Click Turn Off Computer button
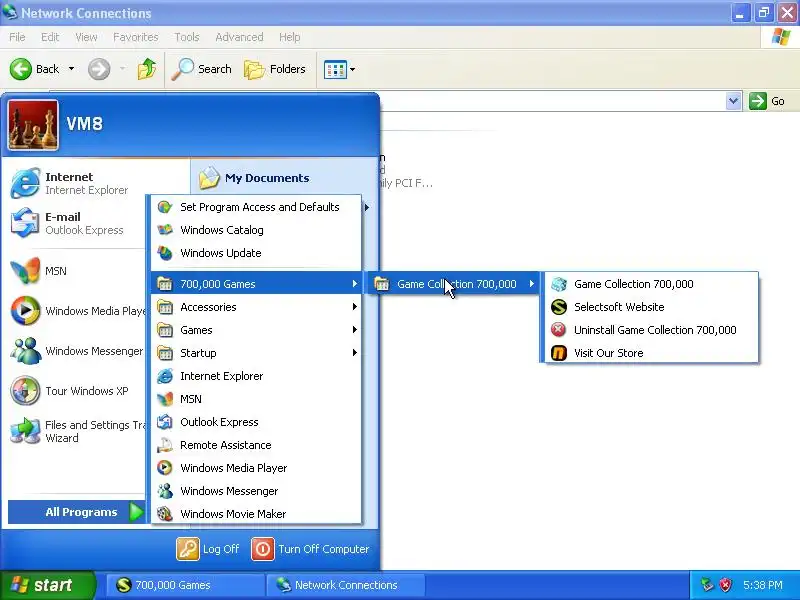The image size is (800, 600). (x=310, y=549)
